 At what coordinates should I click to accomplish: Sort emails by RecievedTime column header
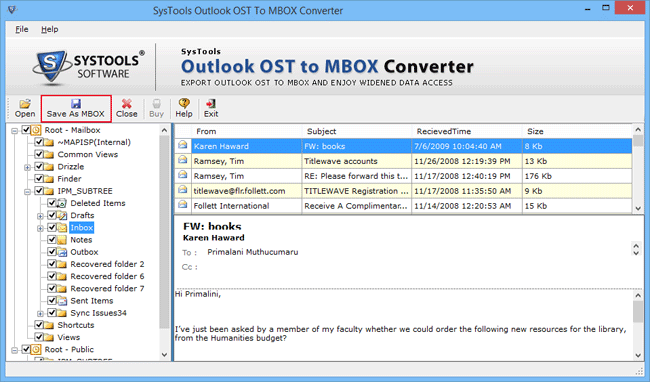click(467, 131)
